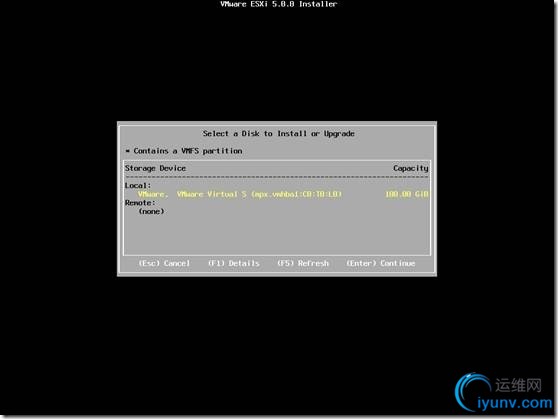Click the Remote: section label

[x=140, y=203]
